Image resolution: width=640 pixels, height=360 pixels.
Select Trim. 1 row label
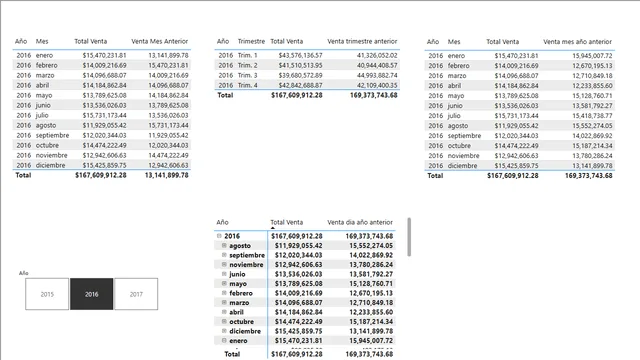[247, 55]
